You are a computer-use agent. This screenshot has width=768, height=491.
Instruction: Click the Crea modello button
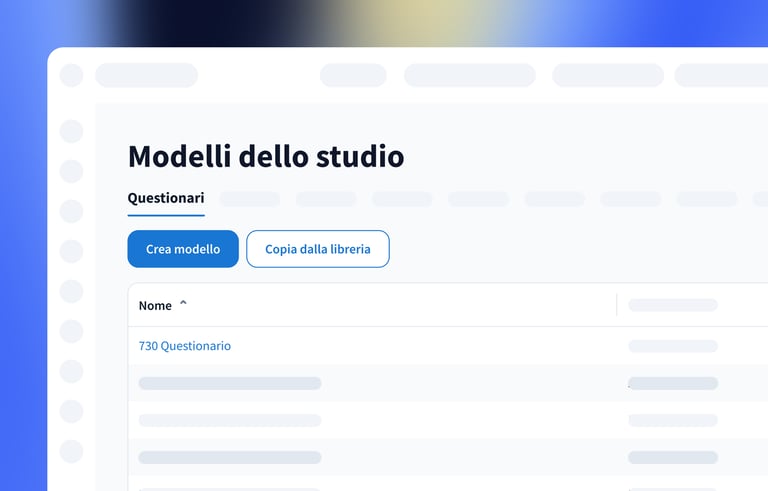[x=183, y=249]
